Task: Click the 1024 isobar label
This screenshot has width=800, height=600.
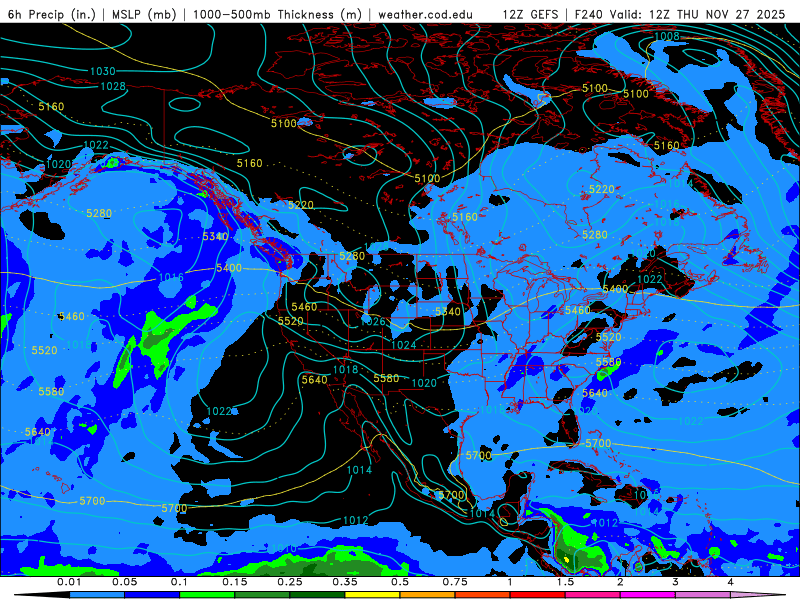Action: (404, 345)
